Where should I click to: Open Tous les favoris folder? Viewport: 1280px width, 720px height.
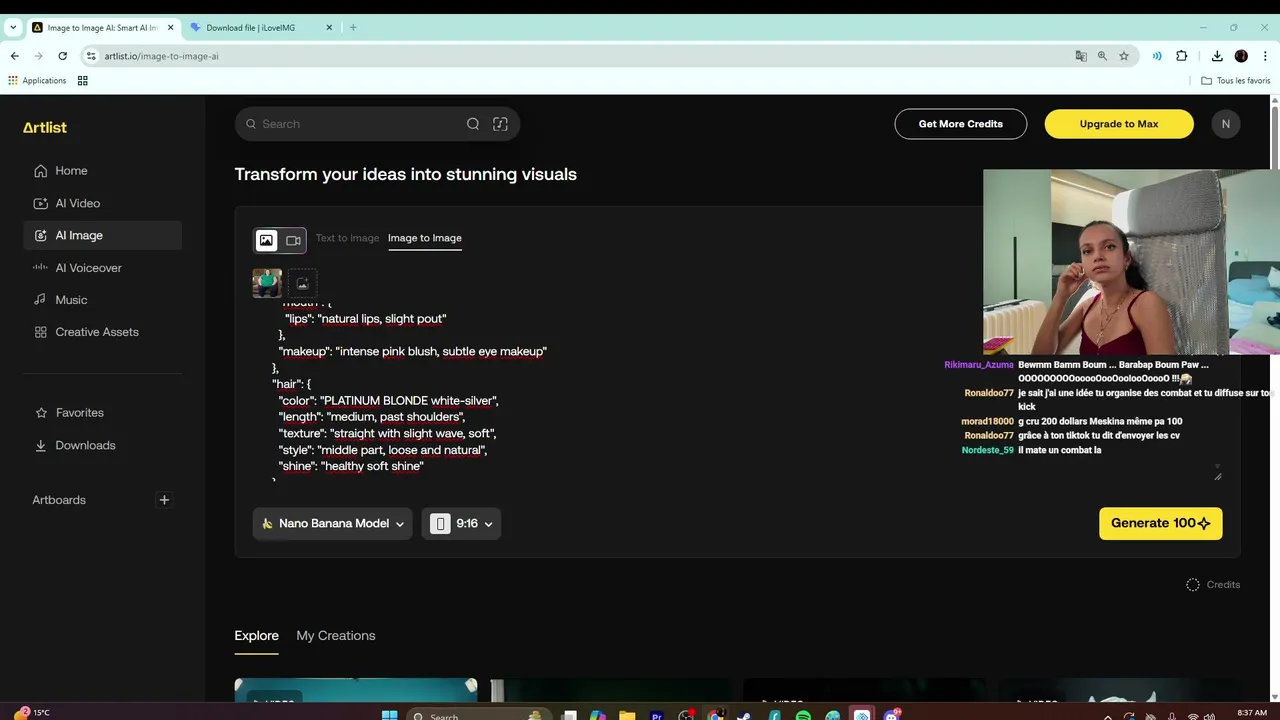1235,81
